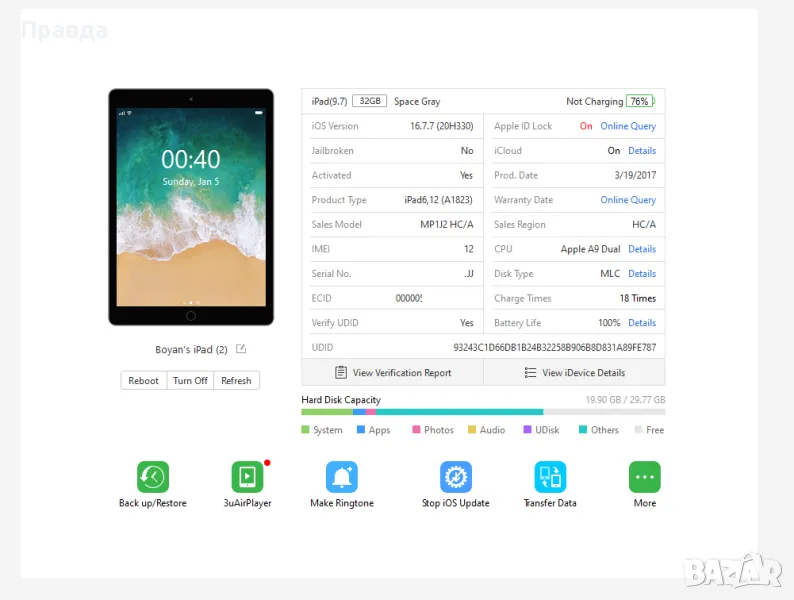Click Online Query next to Apple ID Lock
Screen dimensions: 794x600
coord(628,126)
